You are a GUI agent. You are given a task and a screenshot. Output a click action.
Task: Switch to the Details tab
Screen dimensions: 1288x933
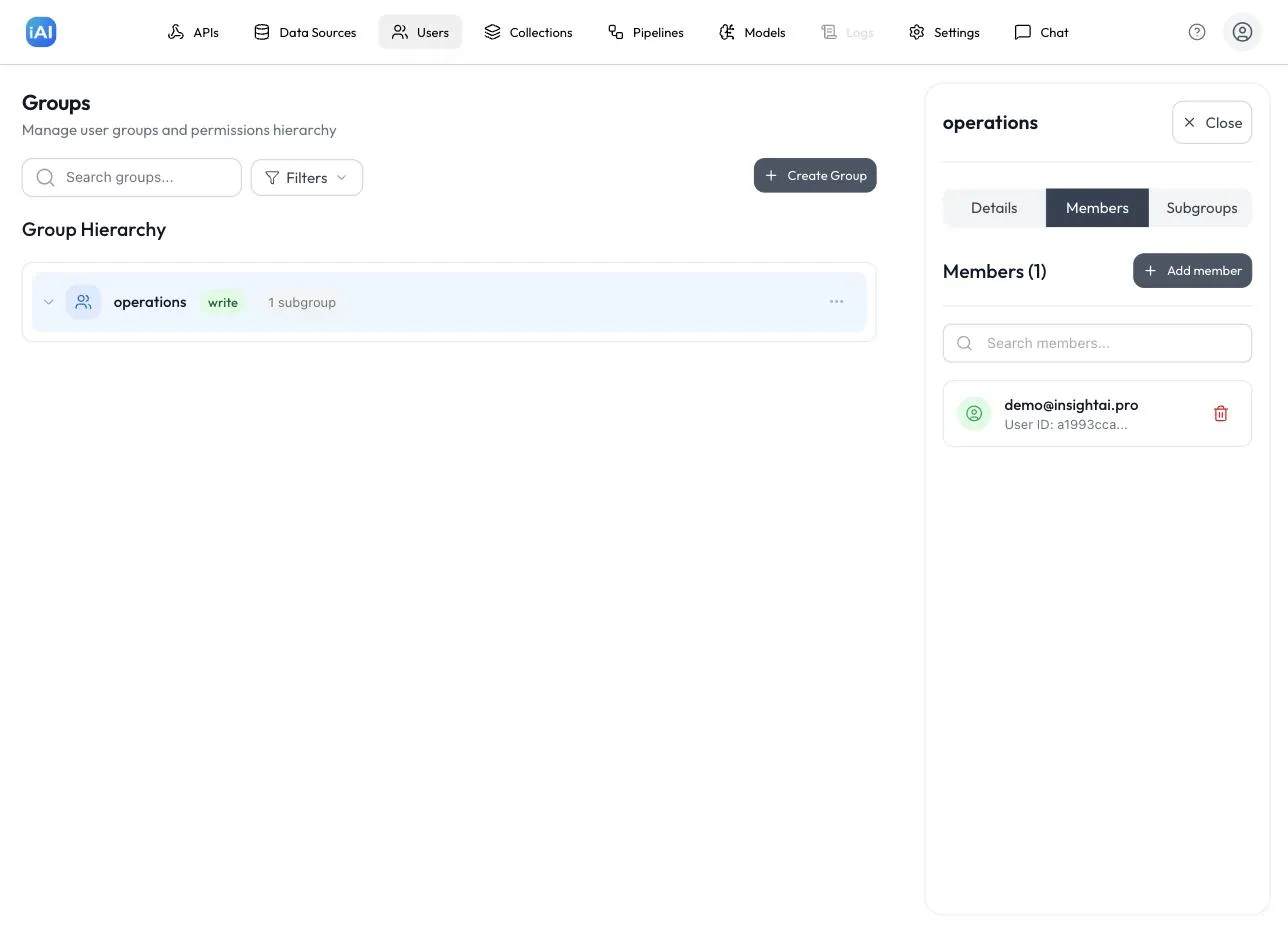[x=994, y=208]
